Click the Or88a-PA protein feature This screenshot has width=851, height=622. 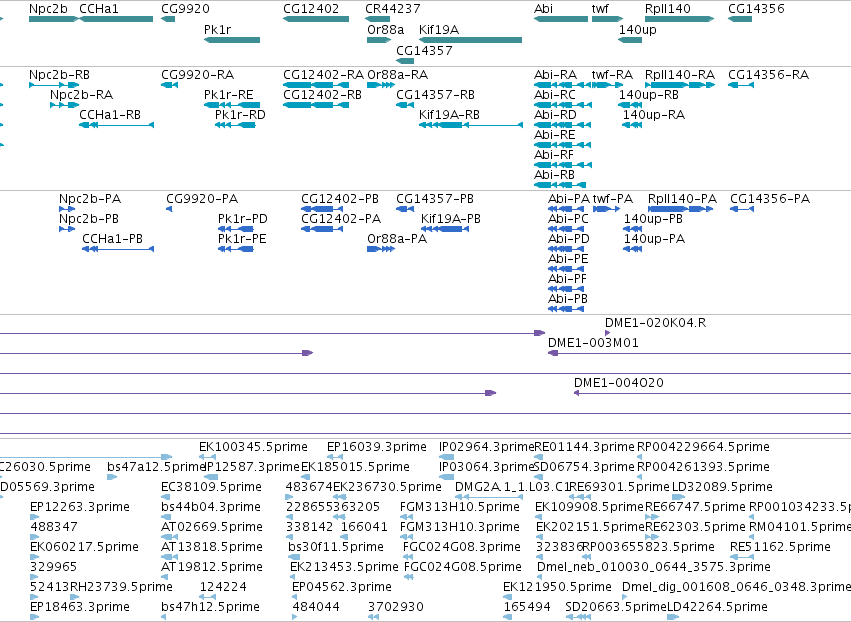(x=380, y=249)
